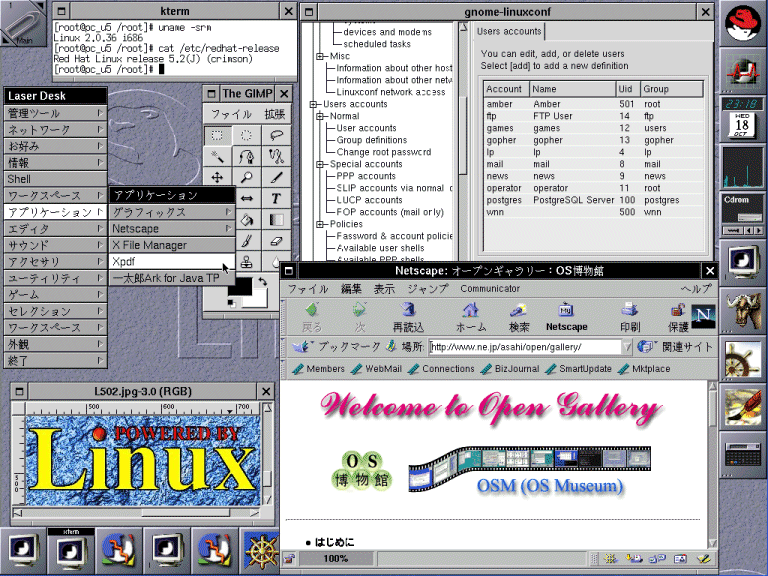The width and height of the screenshot is (768, 576).
Task: Open X File Manager menu entry
Action: click(172, 245)
